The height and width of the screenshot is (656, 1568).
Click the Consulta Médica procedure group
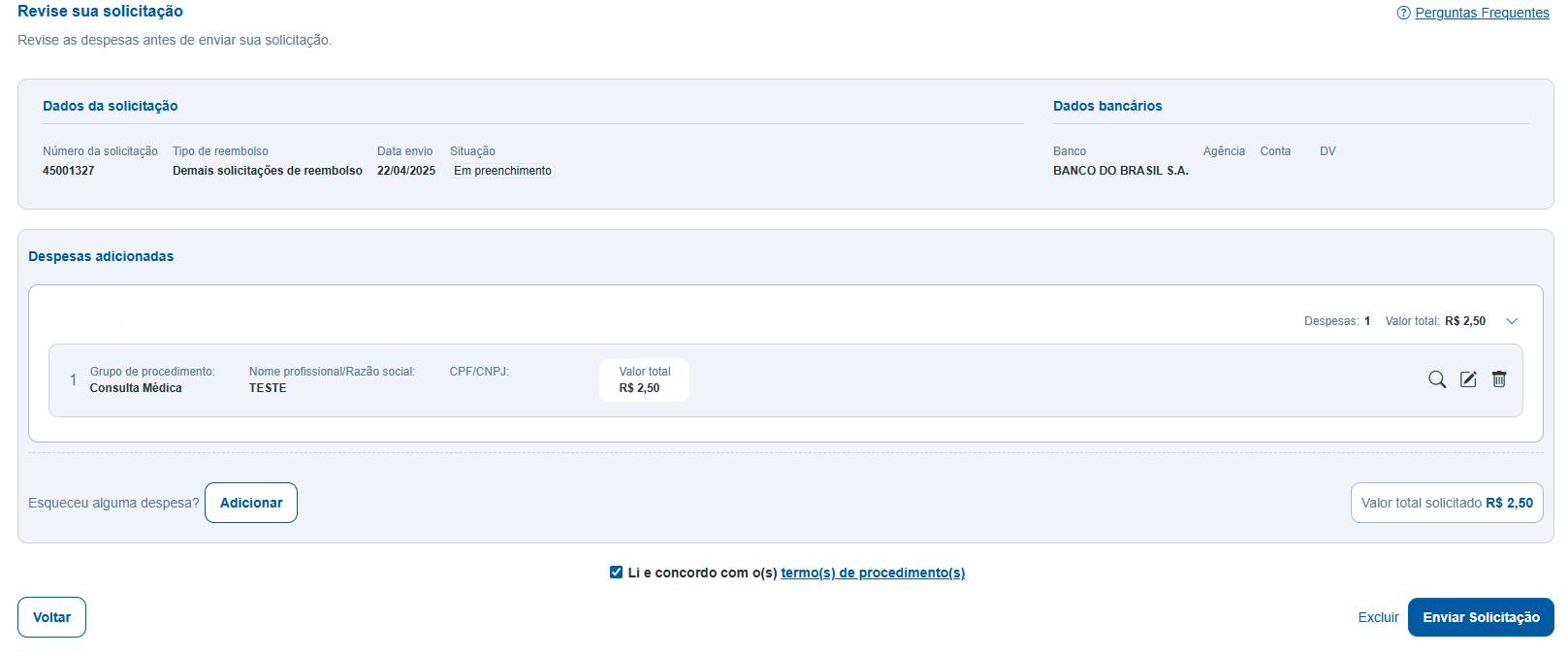coord(136,388)
